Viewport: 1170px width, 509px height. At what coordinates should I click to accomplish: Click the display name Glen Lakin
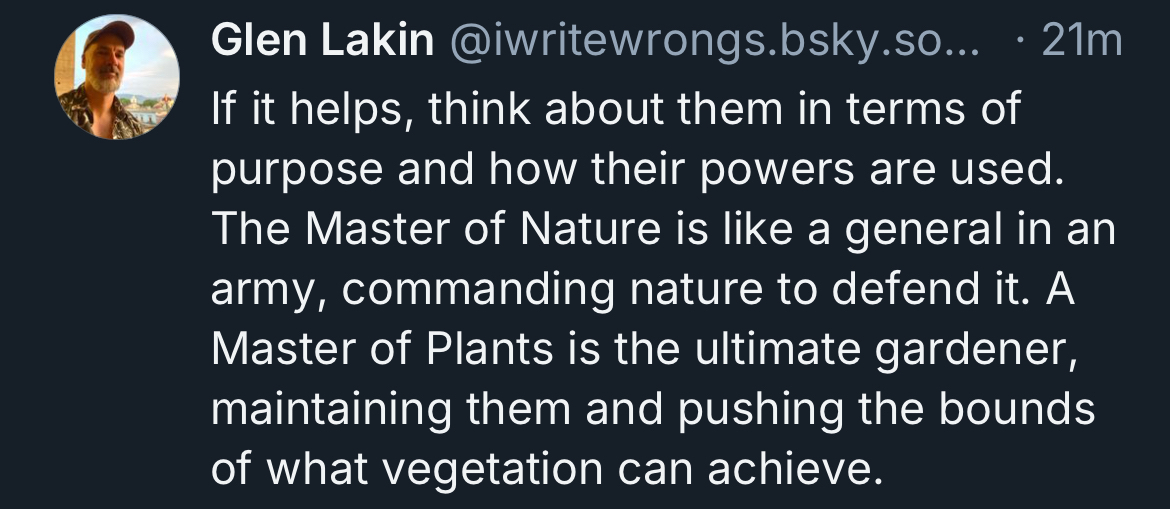point(322,42)
